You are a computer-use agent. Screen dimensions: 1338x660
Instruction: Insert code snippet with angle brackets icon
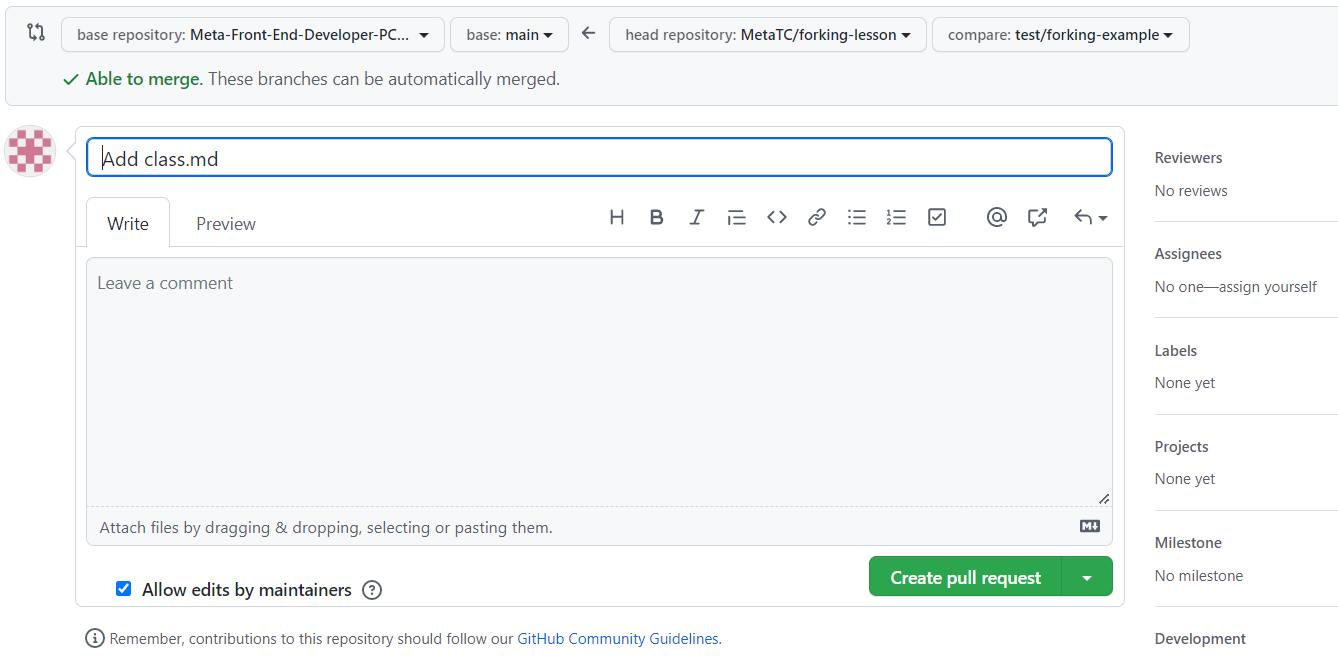tap(777, 217)
